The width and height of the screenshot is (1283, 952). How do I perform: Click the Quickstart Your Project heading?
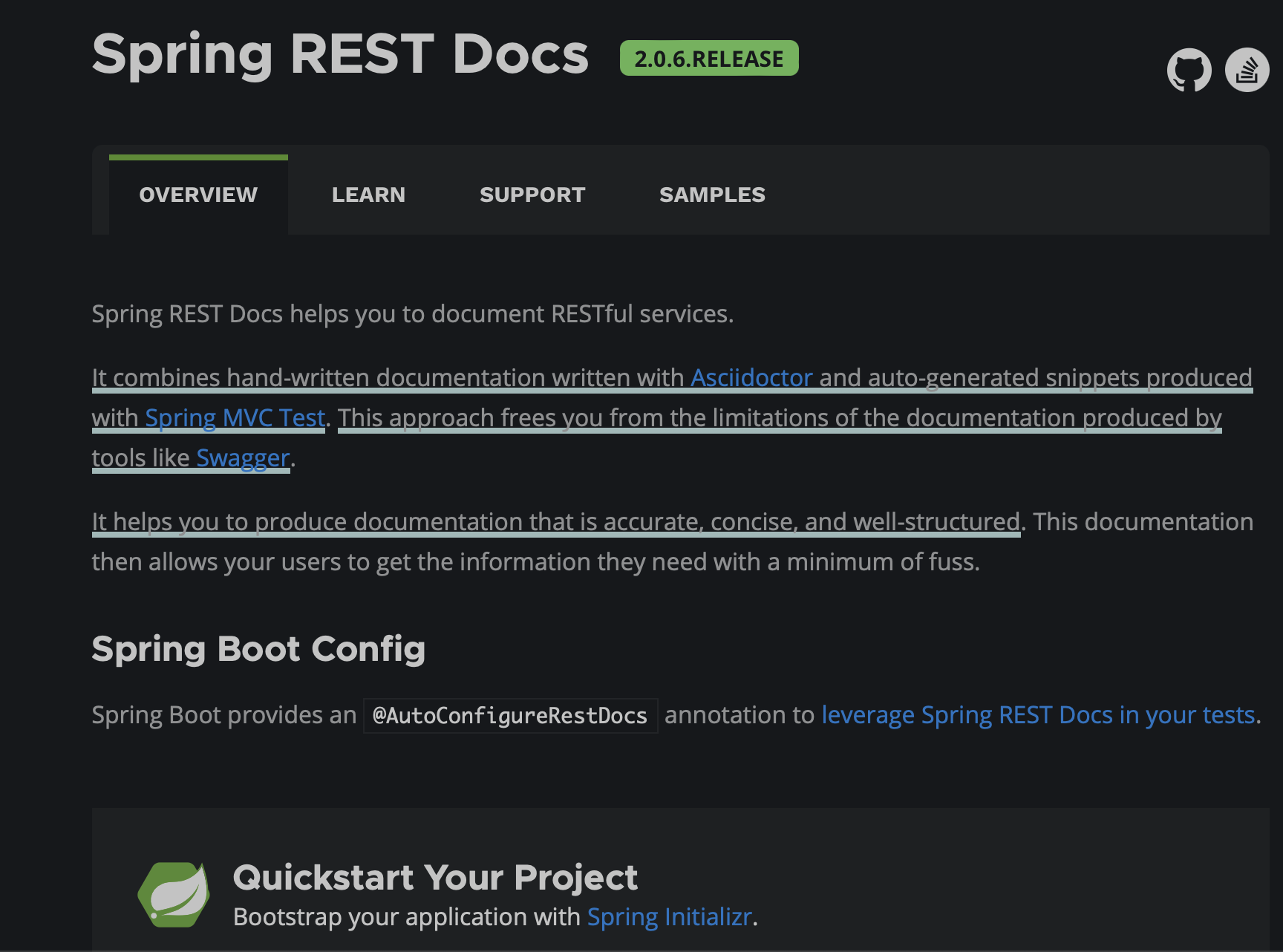[435, 877]
